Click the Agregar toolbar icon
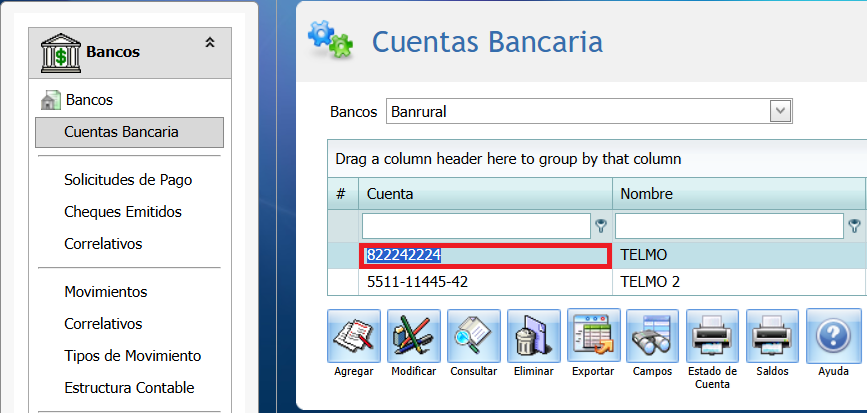 pos(354,336)
